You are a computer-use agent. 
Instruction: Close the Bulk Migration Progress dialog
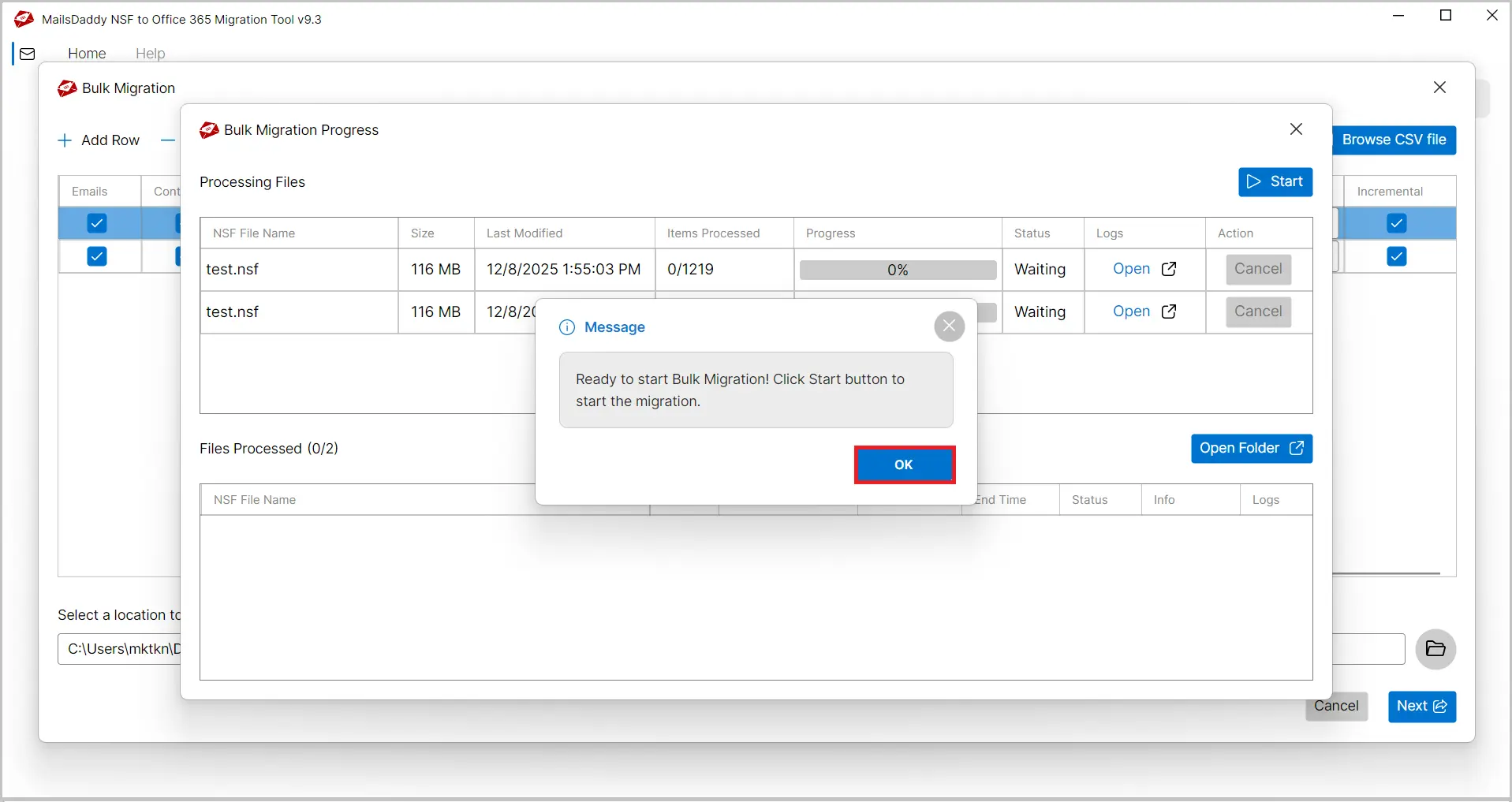click(x=1296, y=129)
